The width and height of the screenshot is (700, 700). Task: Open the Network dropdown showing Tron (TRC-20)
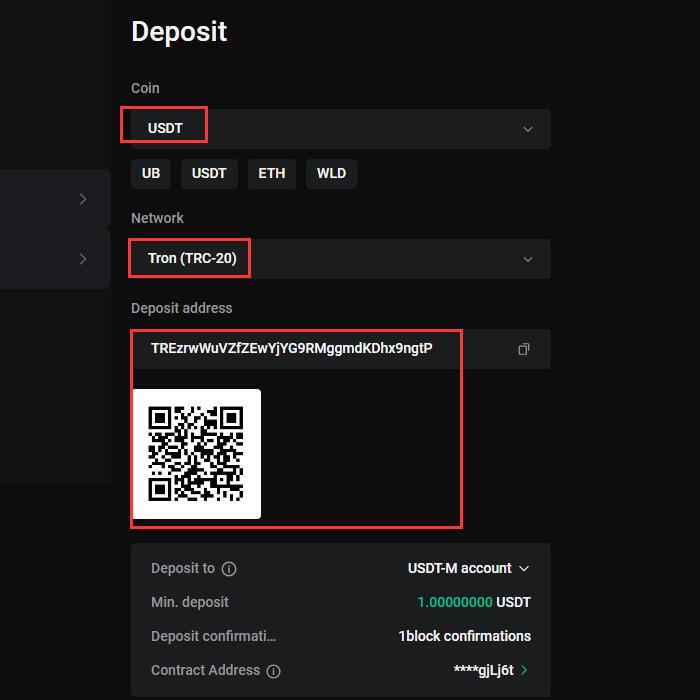(341, 259)
